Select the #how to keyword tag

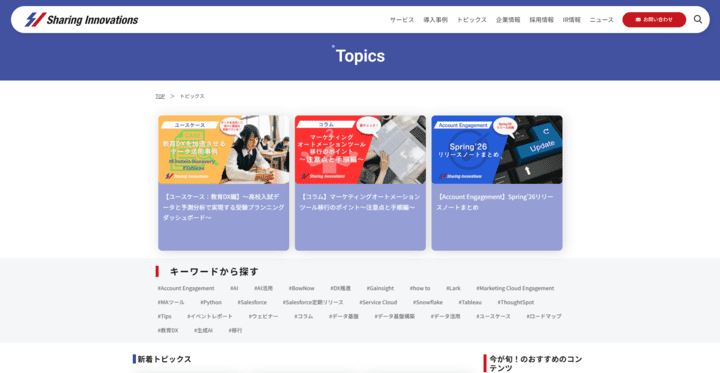[420, 288]
